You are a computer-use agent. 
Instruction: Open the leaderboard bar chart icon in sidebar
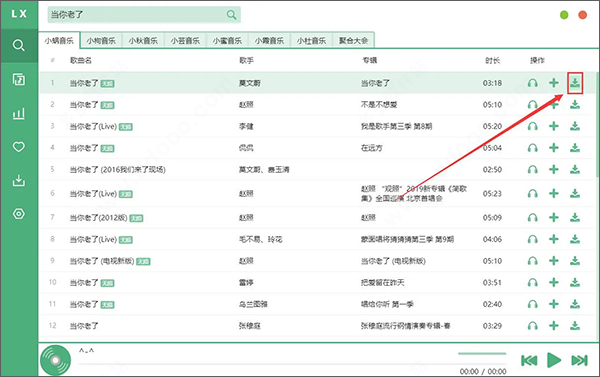(x=19, y=113)
